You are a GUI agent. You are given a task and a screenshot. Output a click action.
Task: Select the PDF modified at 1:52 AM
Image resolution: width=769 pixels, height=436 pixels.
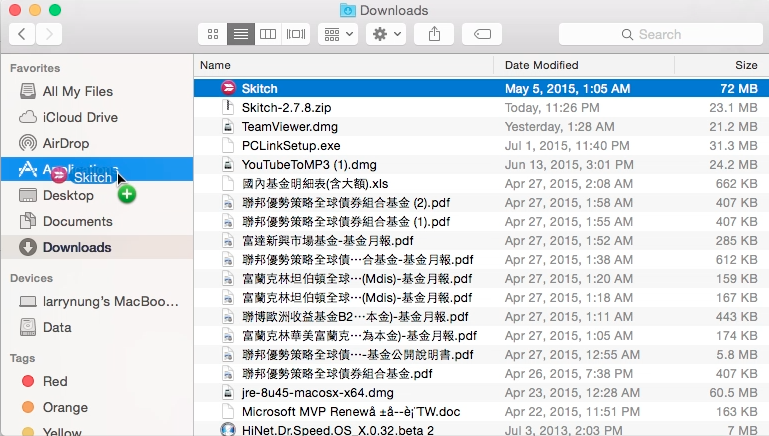[482, 241]
